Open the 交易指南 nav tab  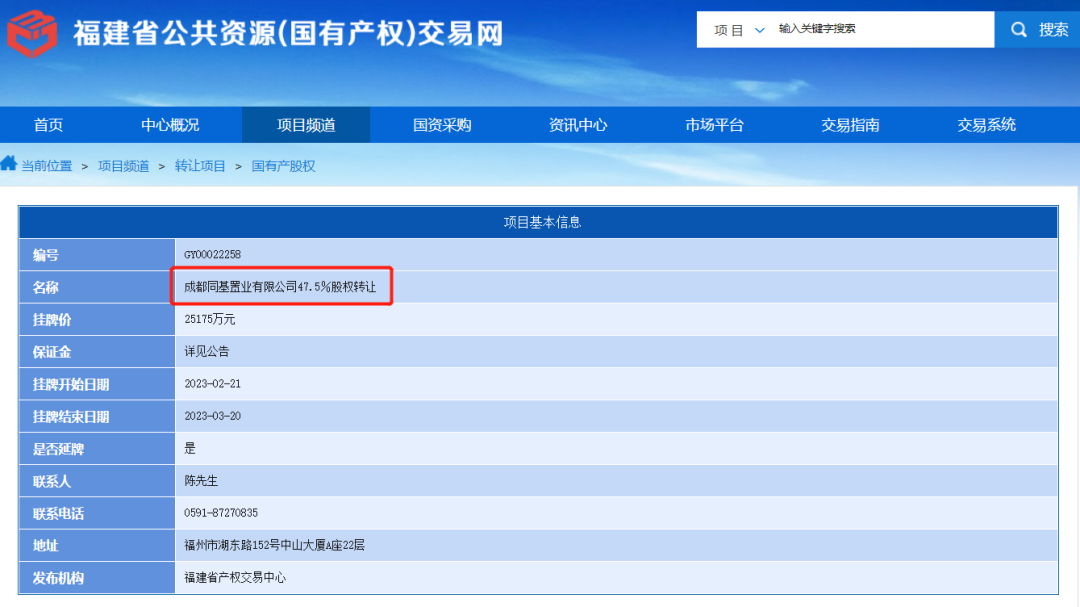(850, 125)
